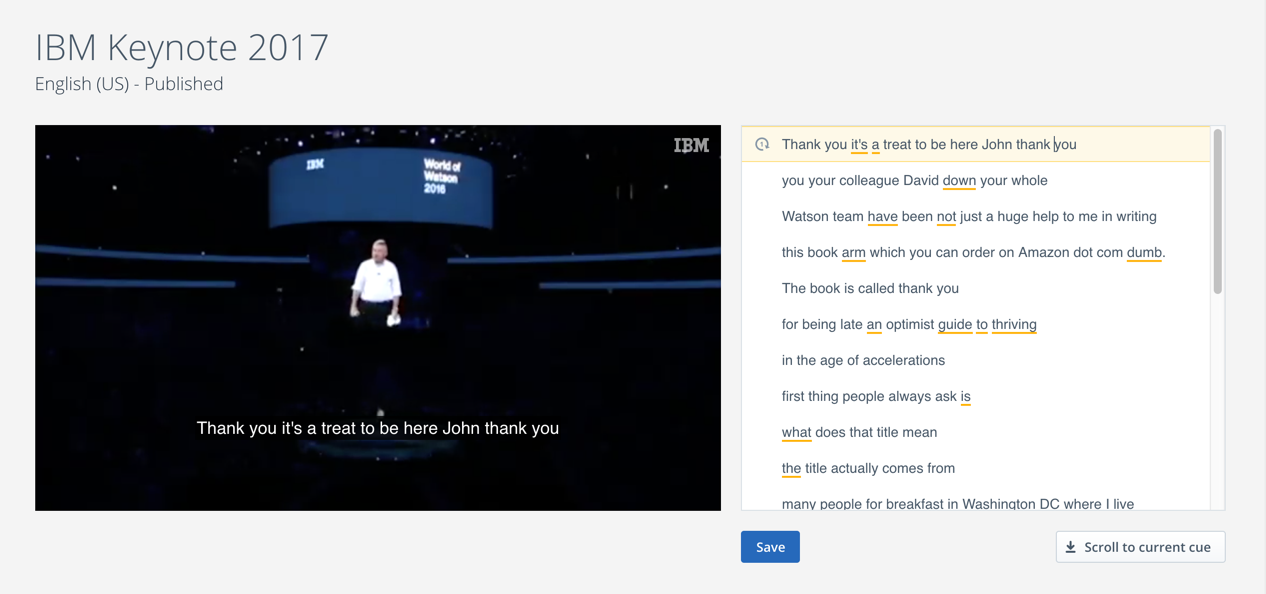Select cue 'what does that title mean'
1266x594 pixels.
coord(976,432)
